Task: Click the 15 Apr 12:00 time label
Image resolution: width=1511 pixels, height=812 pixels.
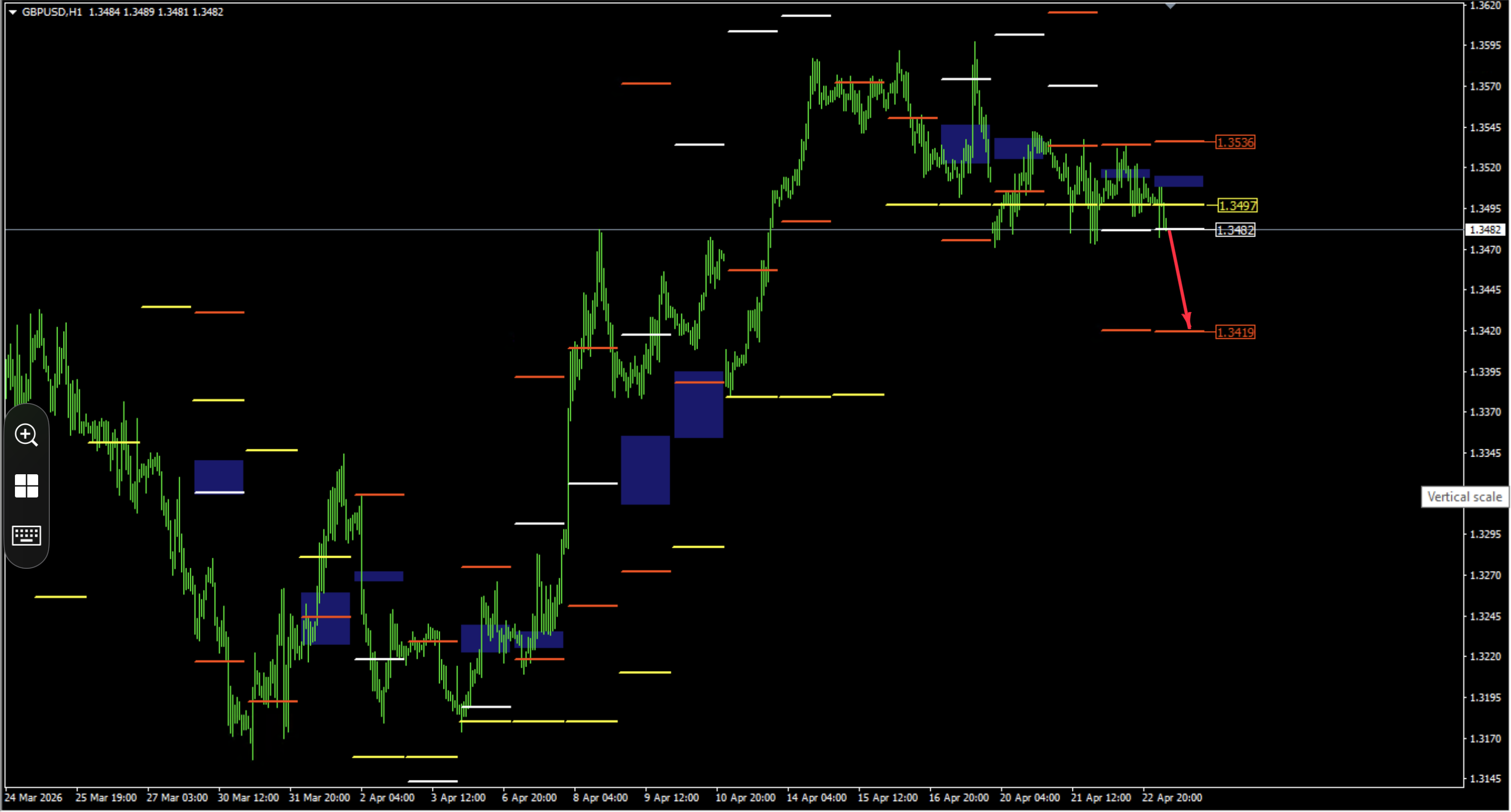Action: coord(888,799)
